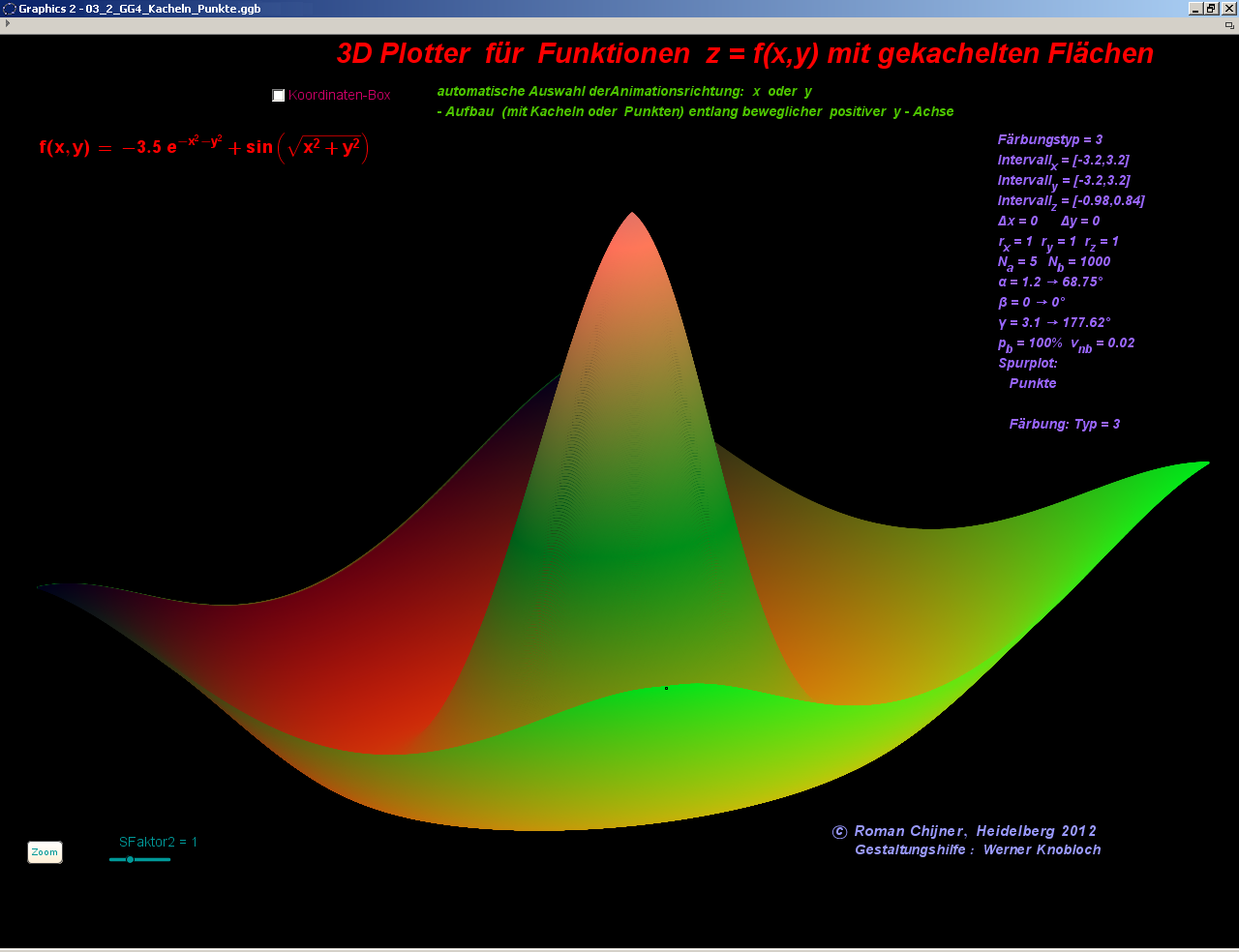The width and height of the screenshot is (1239, 952).
Task: Click the GeoGebra icon in the title bar
Action: [x=10, y=9]
